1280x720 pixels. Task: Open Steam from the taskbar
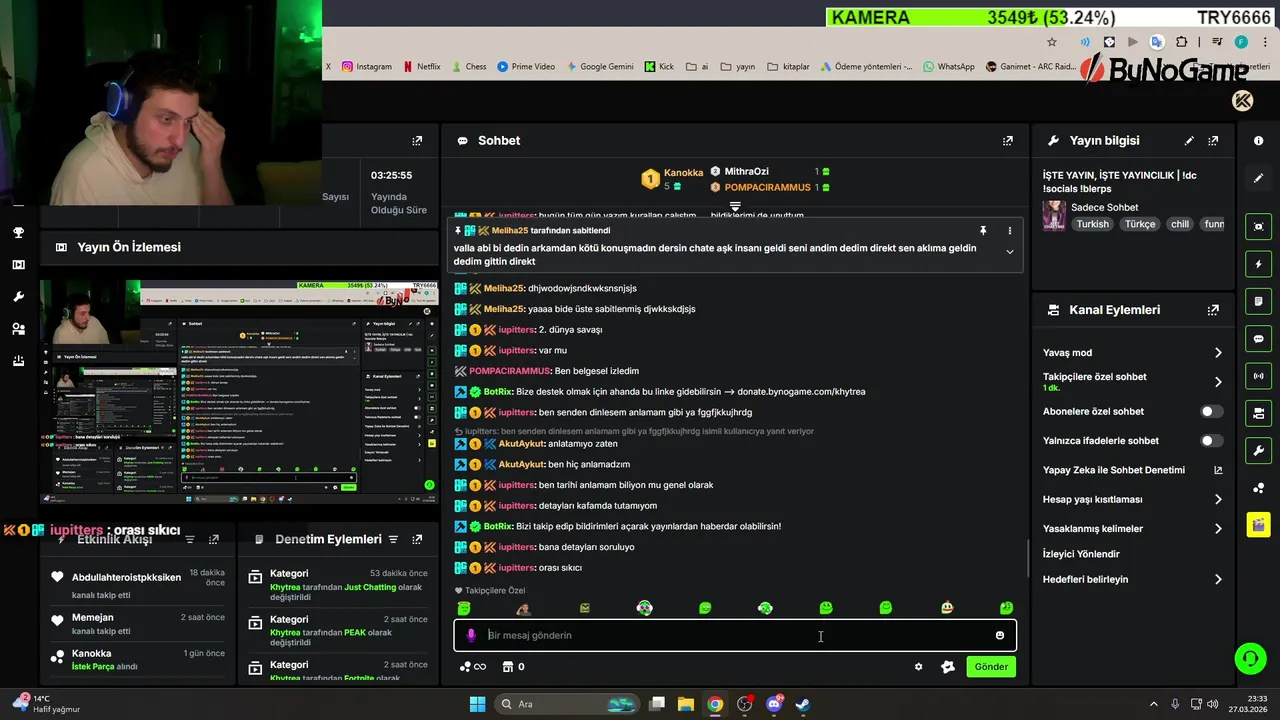[803, 704]
